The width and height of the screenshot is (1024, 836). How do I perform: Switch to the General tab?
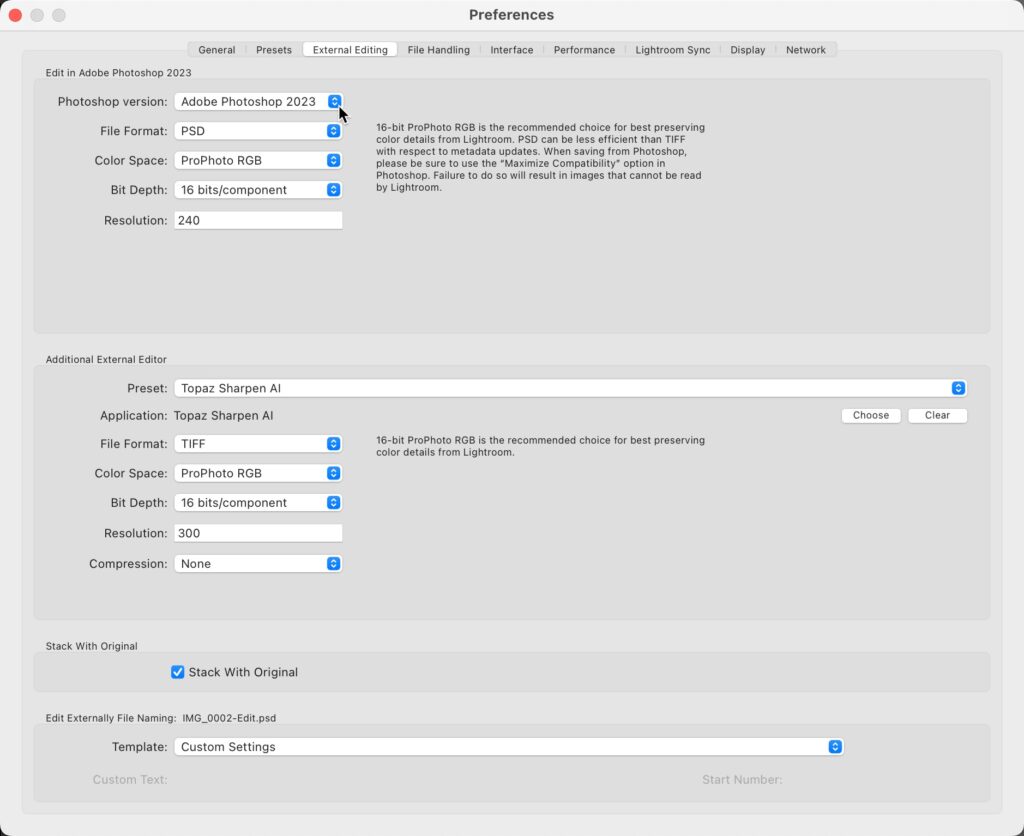click(216, 50)
